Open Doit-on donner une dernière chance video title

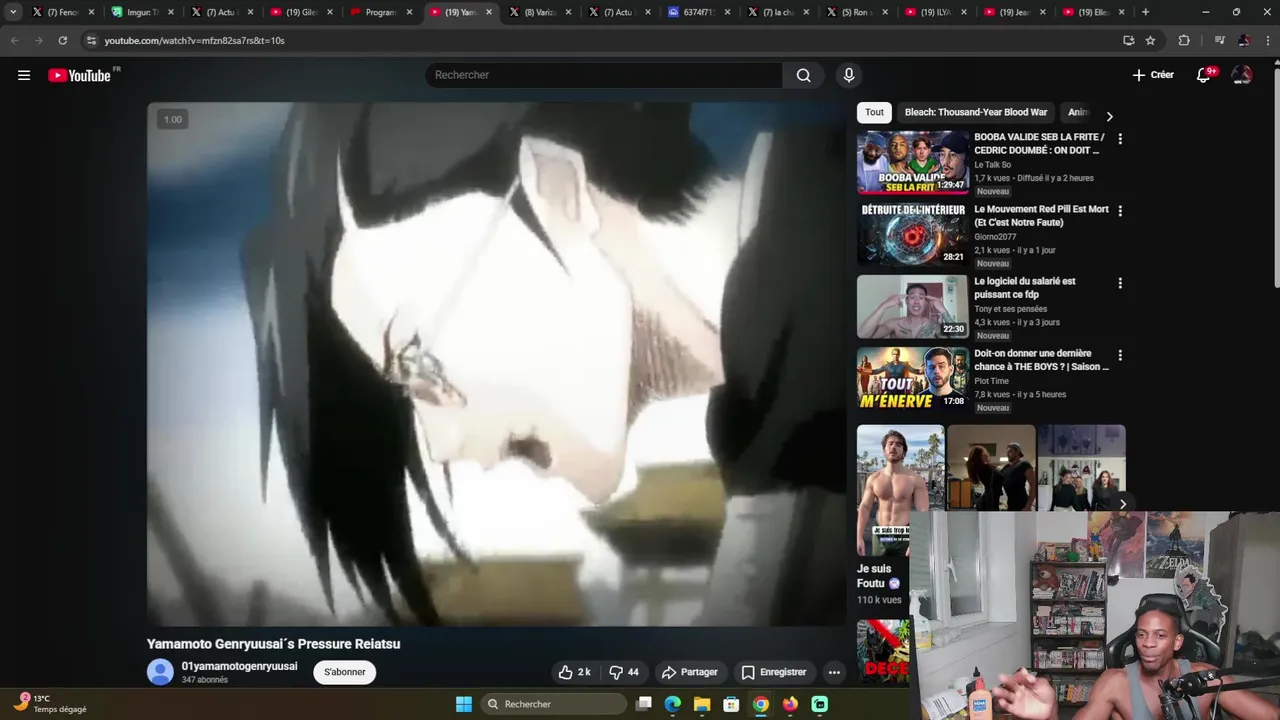coord(1041,360)
